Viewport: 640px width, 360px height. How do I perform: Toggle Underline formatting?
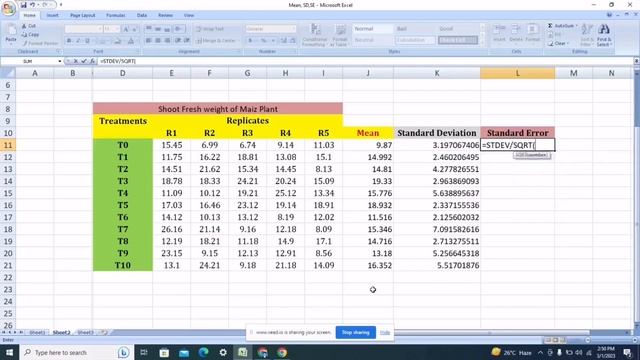87,41
